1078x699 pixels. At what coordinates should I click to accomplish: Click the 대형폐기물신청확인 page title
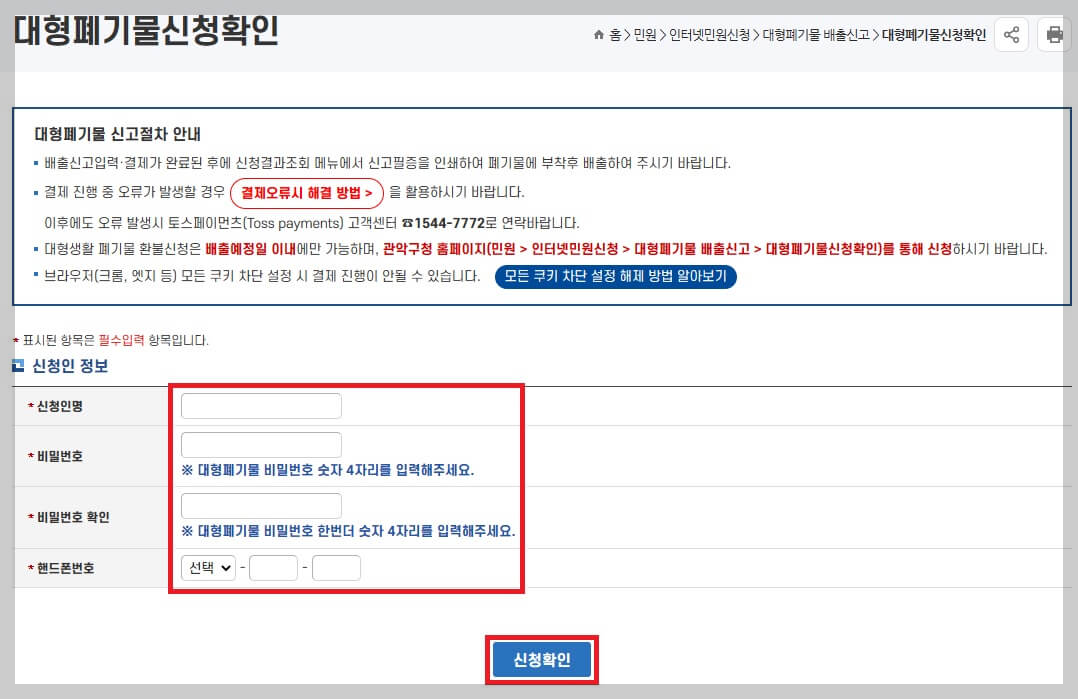click(x=147, y=33)
